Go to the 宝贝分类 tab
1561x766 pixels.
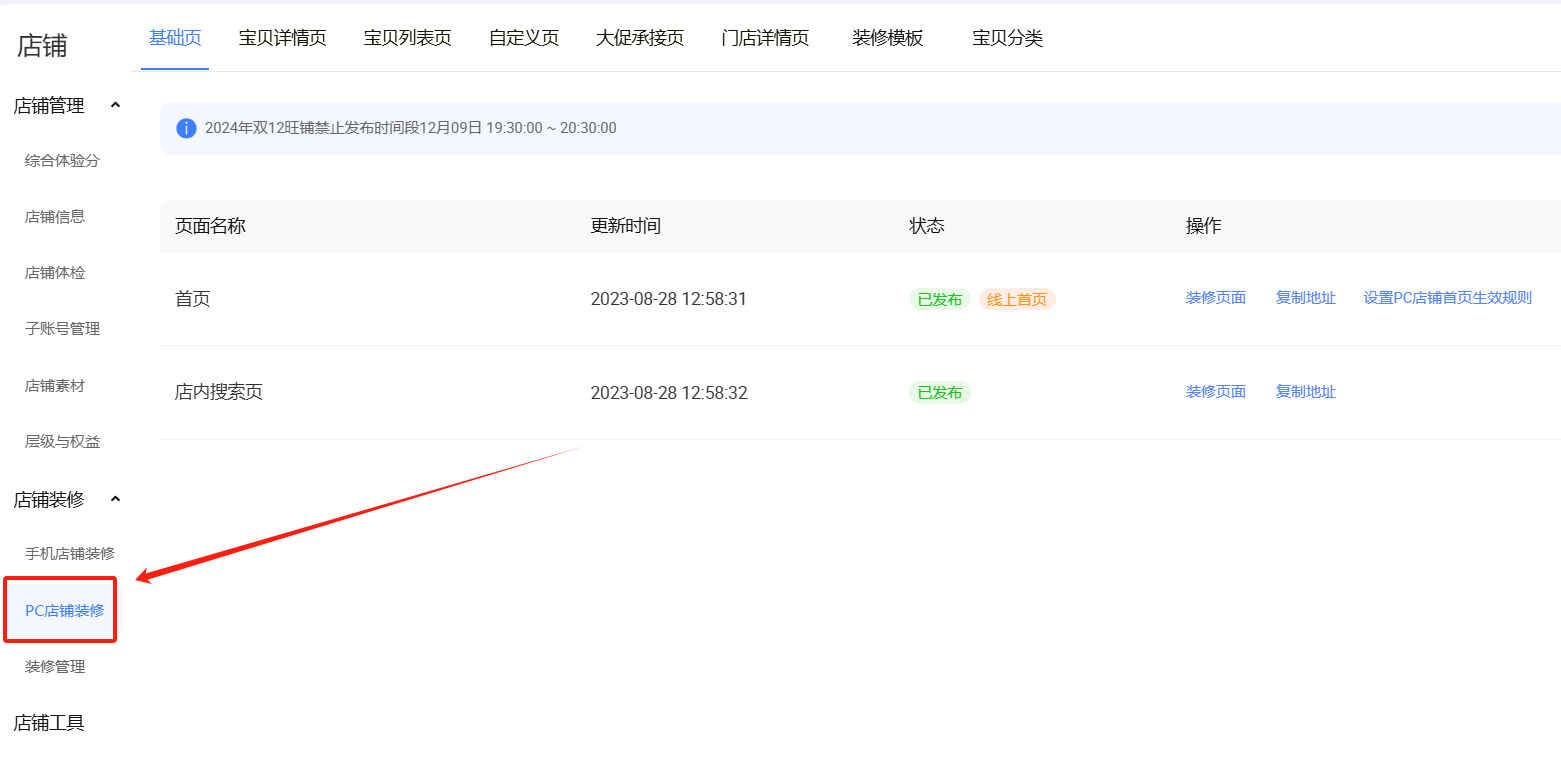click(1007, 38)
